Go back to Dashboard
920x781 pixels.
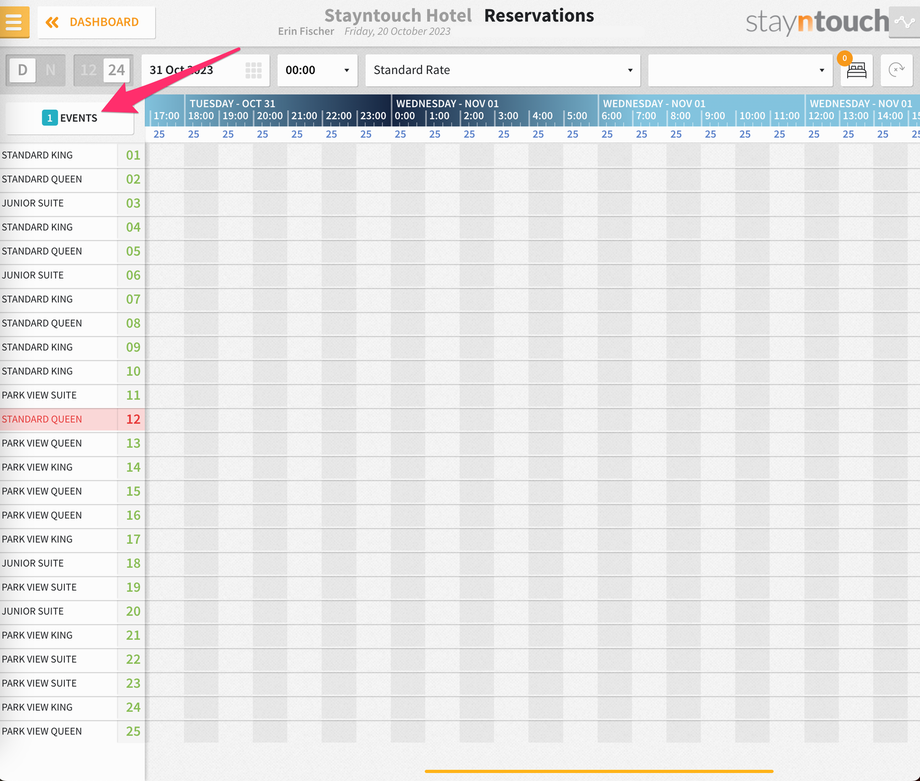[96, 22]
